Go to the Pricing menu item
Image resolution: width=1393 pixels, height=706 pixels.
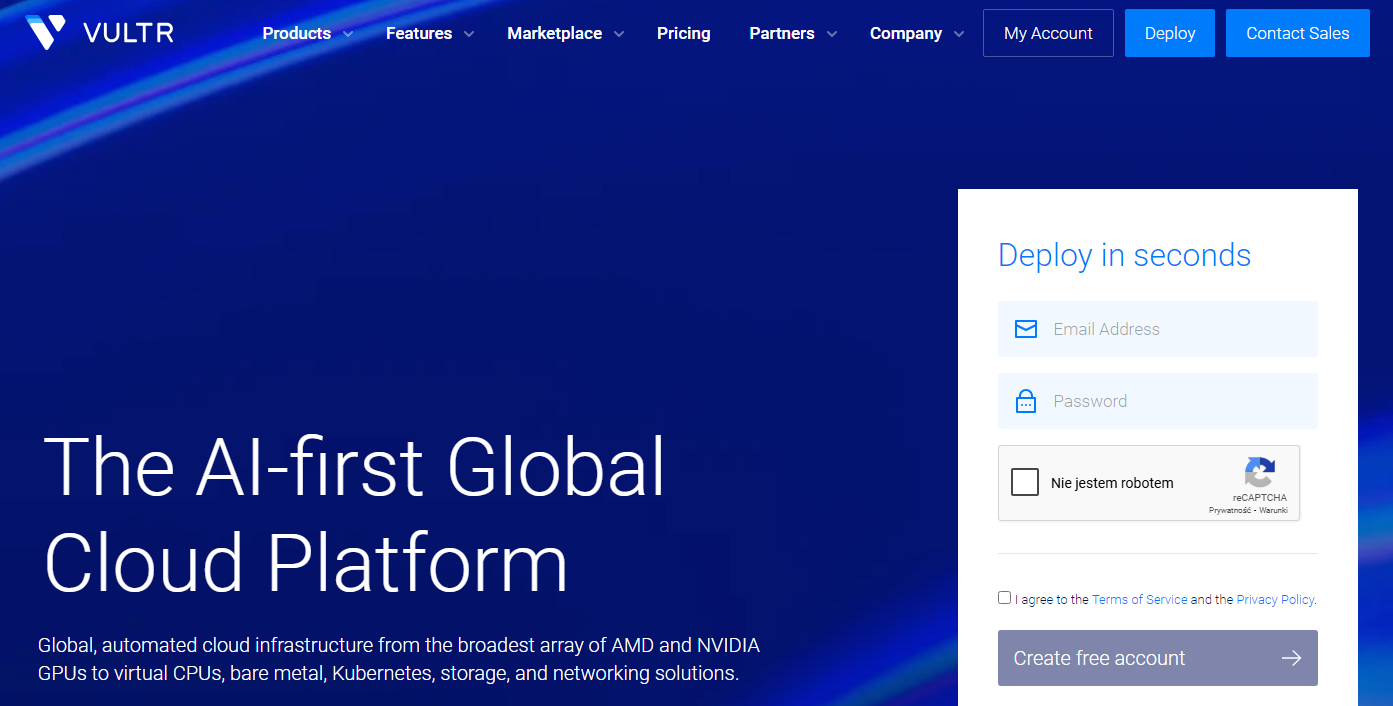click(x=683, y=33)
